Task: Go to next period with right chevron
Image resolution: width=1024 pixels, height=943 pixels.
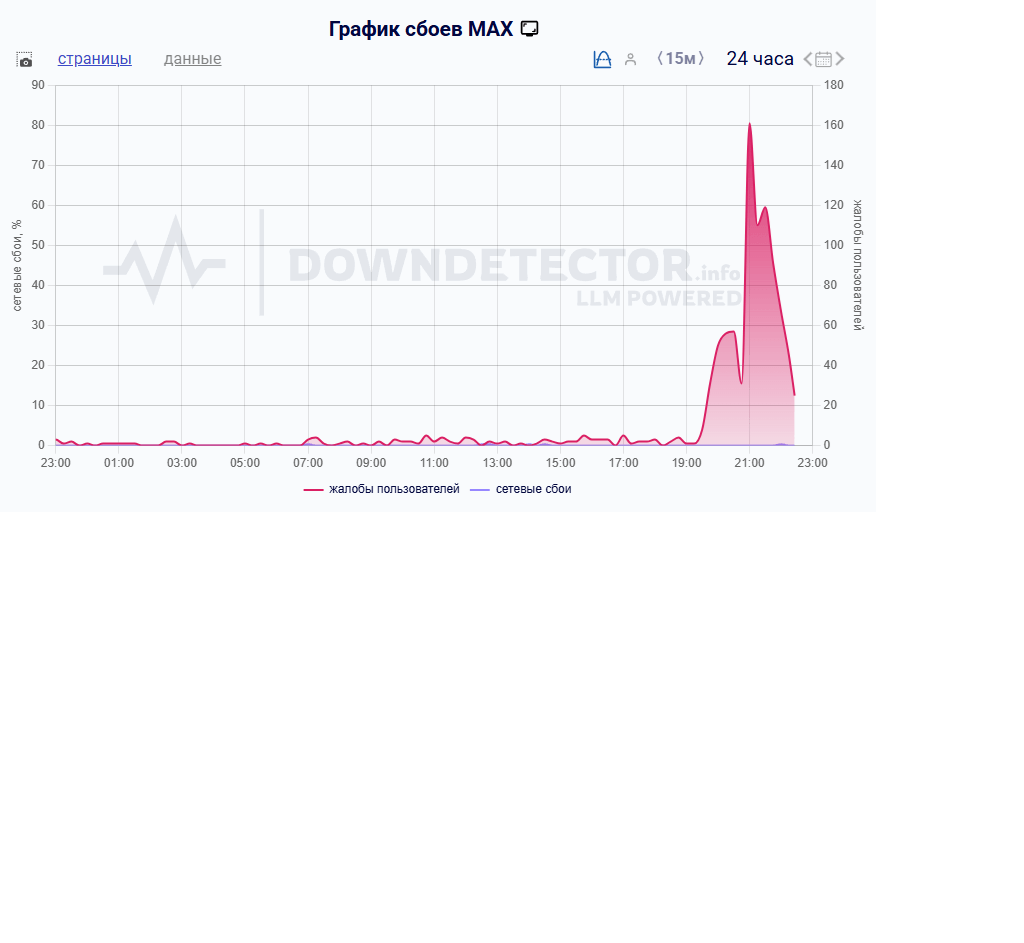Action: [x=840, y=59]
